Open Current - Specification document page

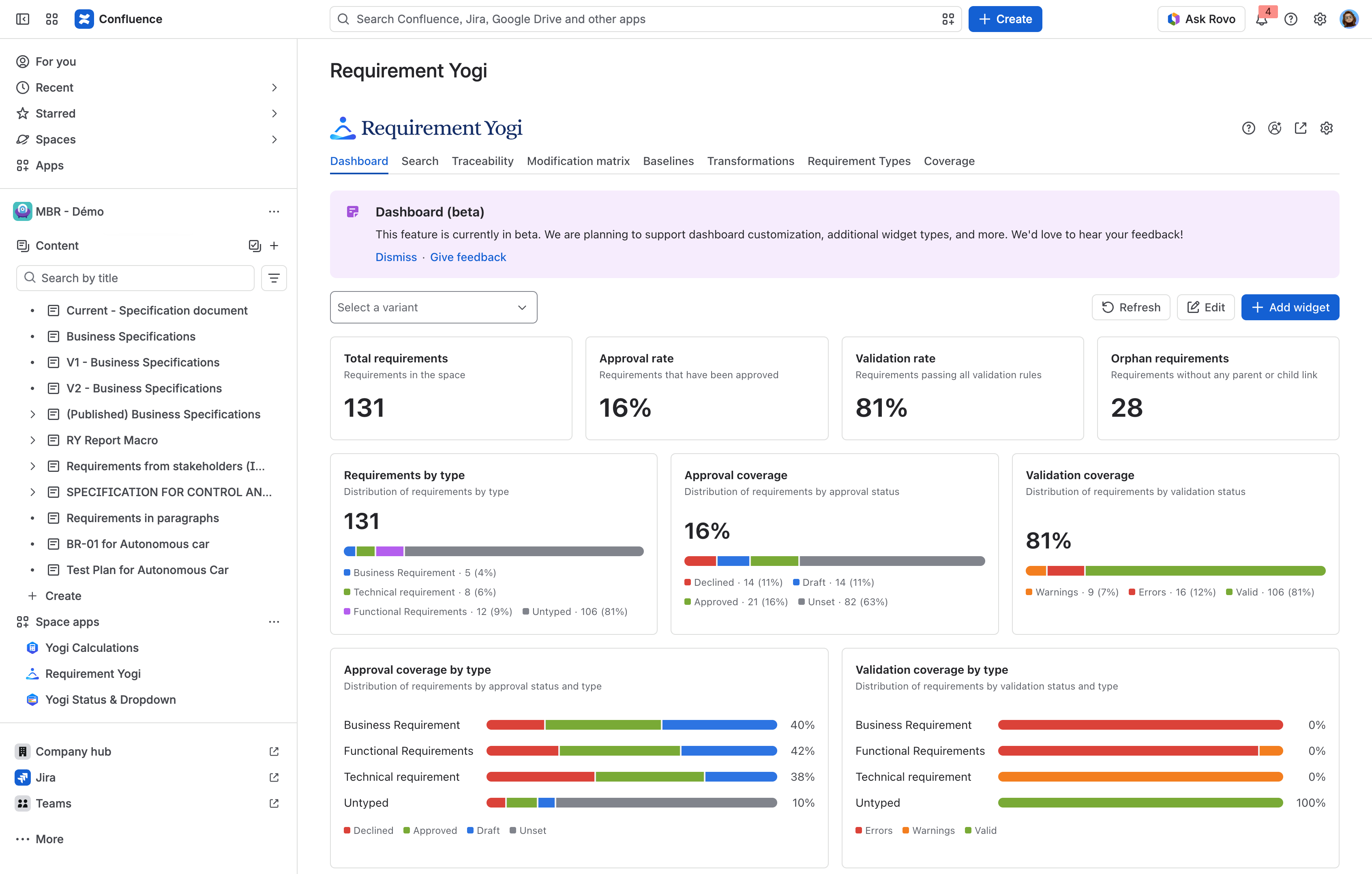tap(156, 311)
